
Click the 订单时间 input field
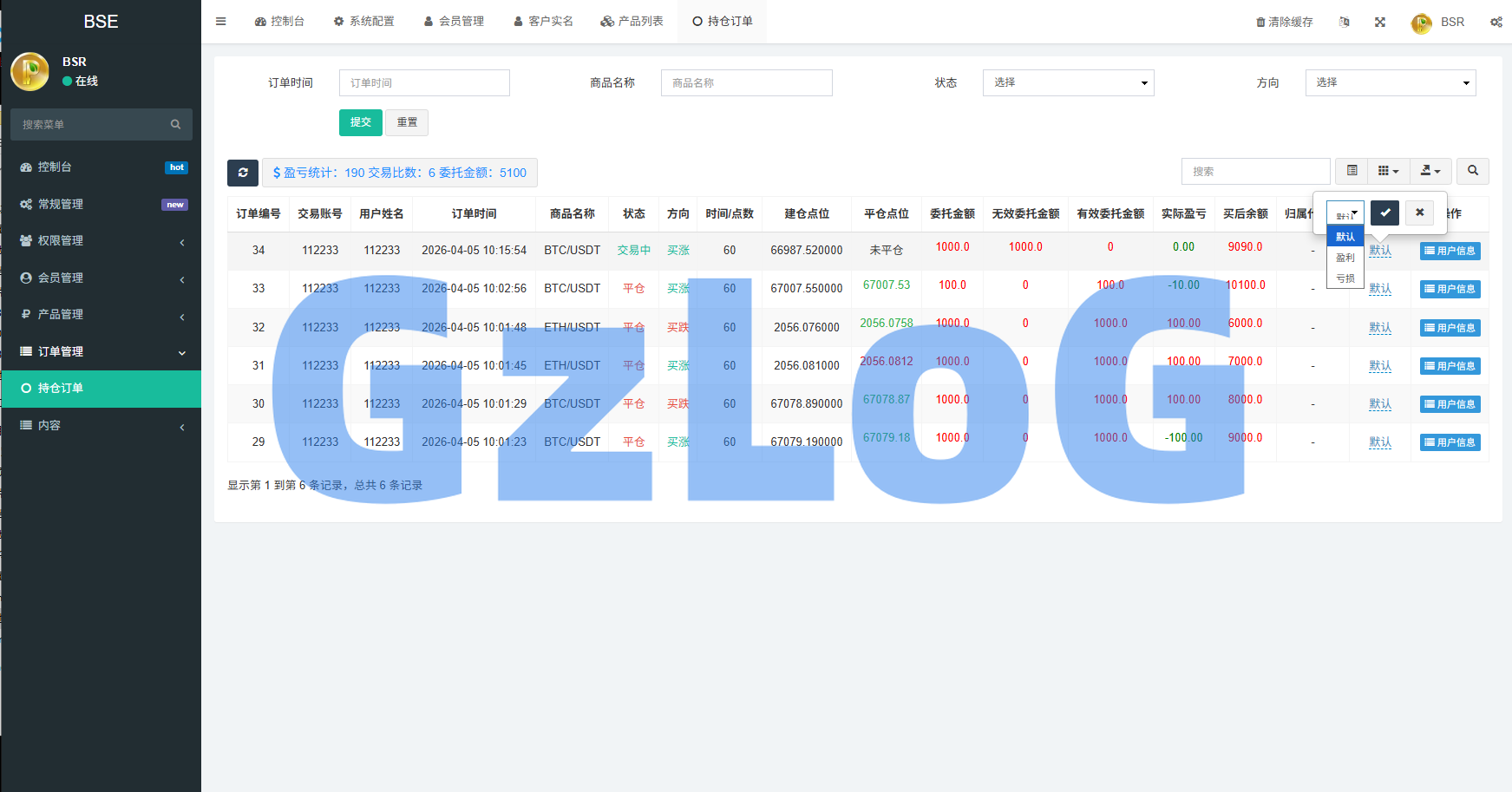coord(424,82)
